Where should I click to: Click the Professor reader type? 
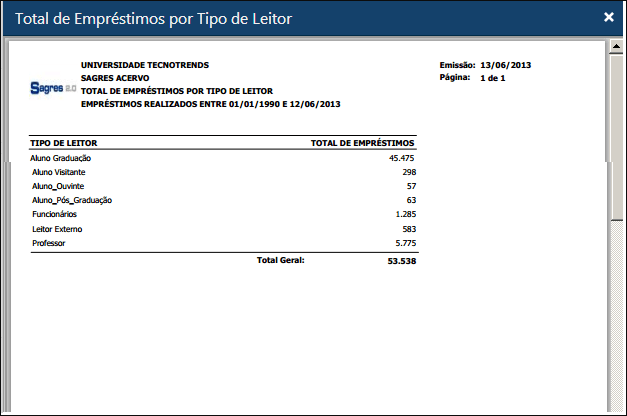pyautogui.click(x=48, y=243)
